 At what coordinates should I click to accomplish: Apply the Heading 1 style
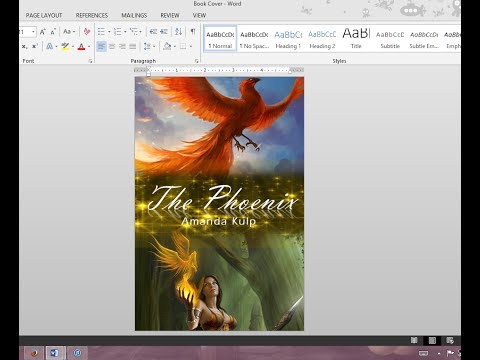click(288, 38)
